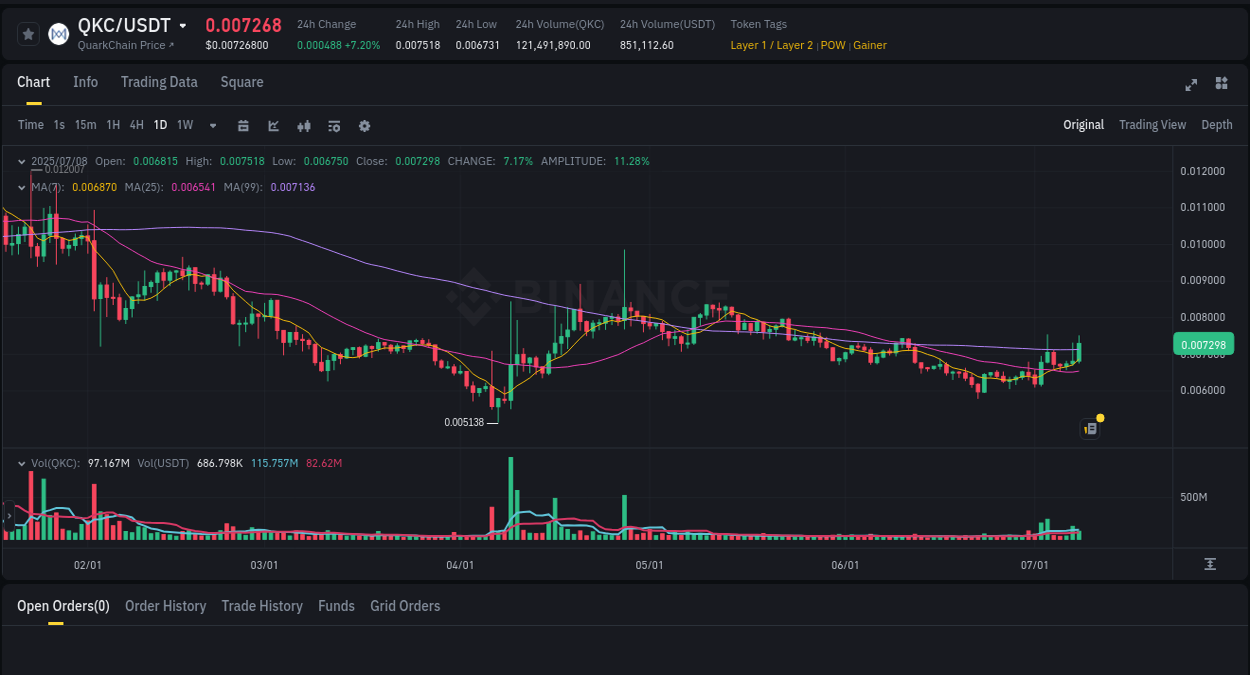Collapse the volume panel chevron

coord(22,463)
